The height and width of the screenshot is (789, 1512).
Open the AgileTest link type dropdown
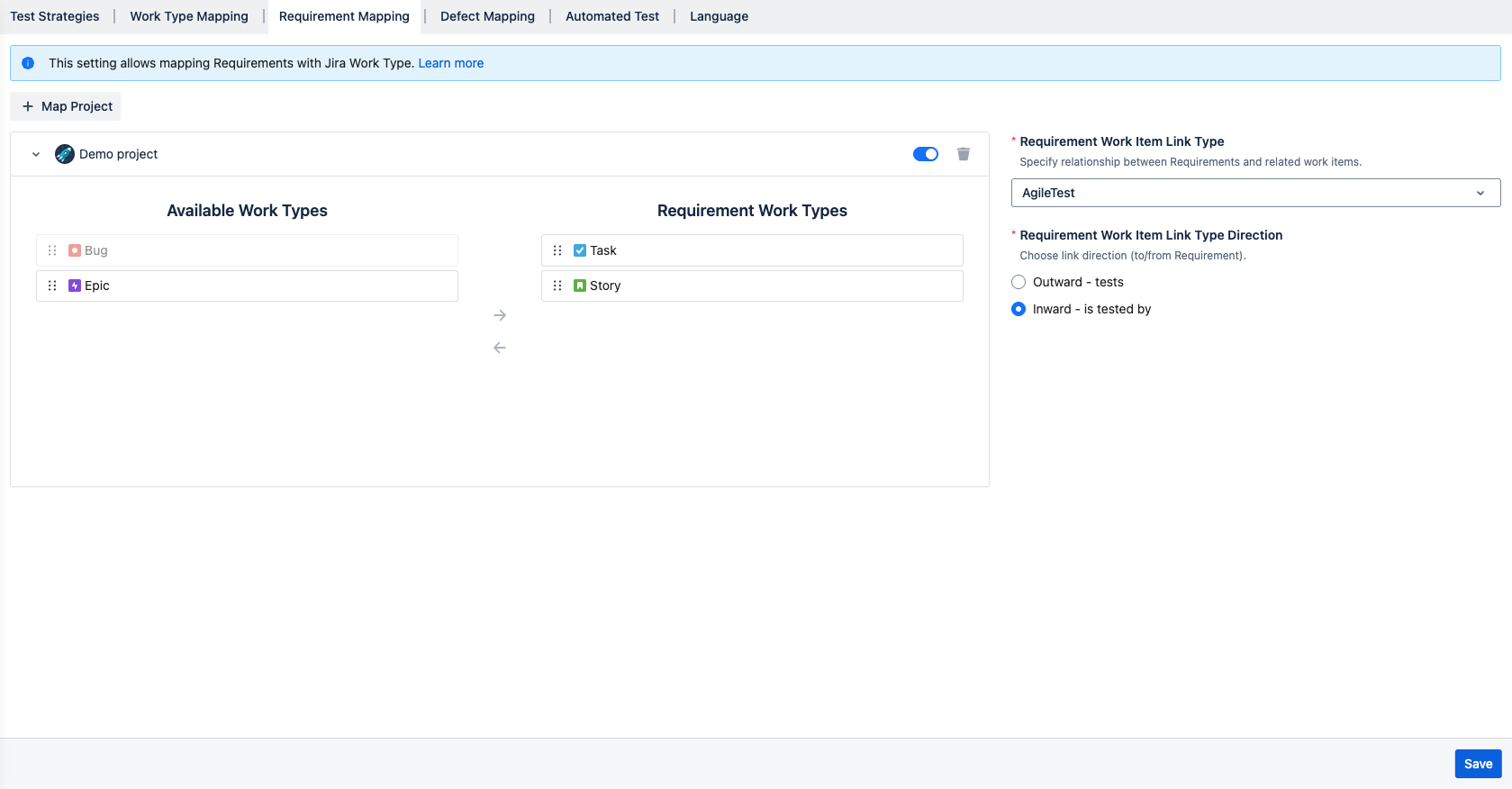pyautogui.click(x=1255, y=193)
